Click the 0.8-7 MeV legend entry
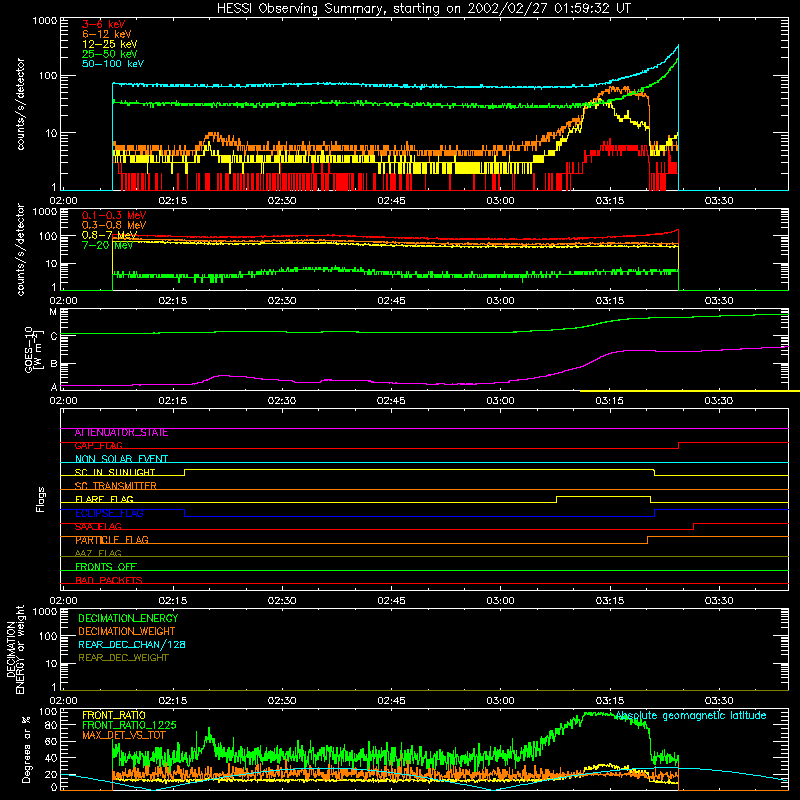 pyautogui.click(x=109, y=235)
